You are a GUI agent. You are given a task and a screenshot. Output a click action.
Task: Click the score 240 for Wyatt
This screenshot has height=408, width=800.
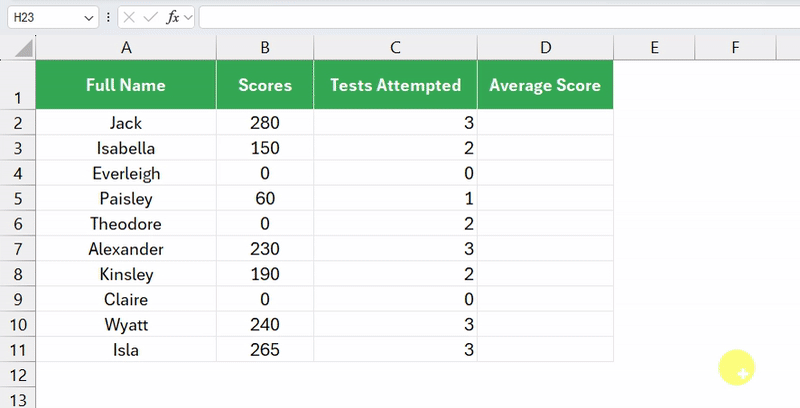(265, 324)
